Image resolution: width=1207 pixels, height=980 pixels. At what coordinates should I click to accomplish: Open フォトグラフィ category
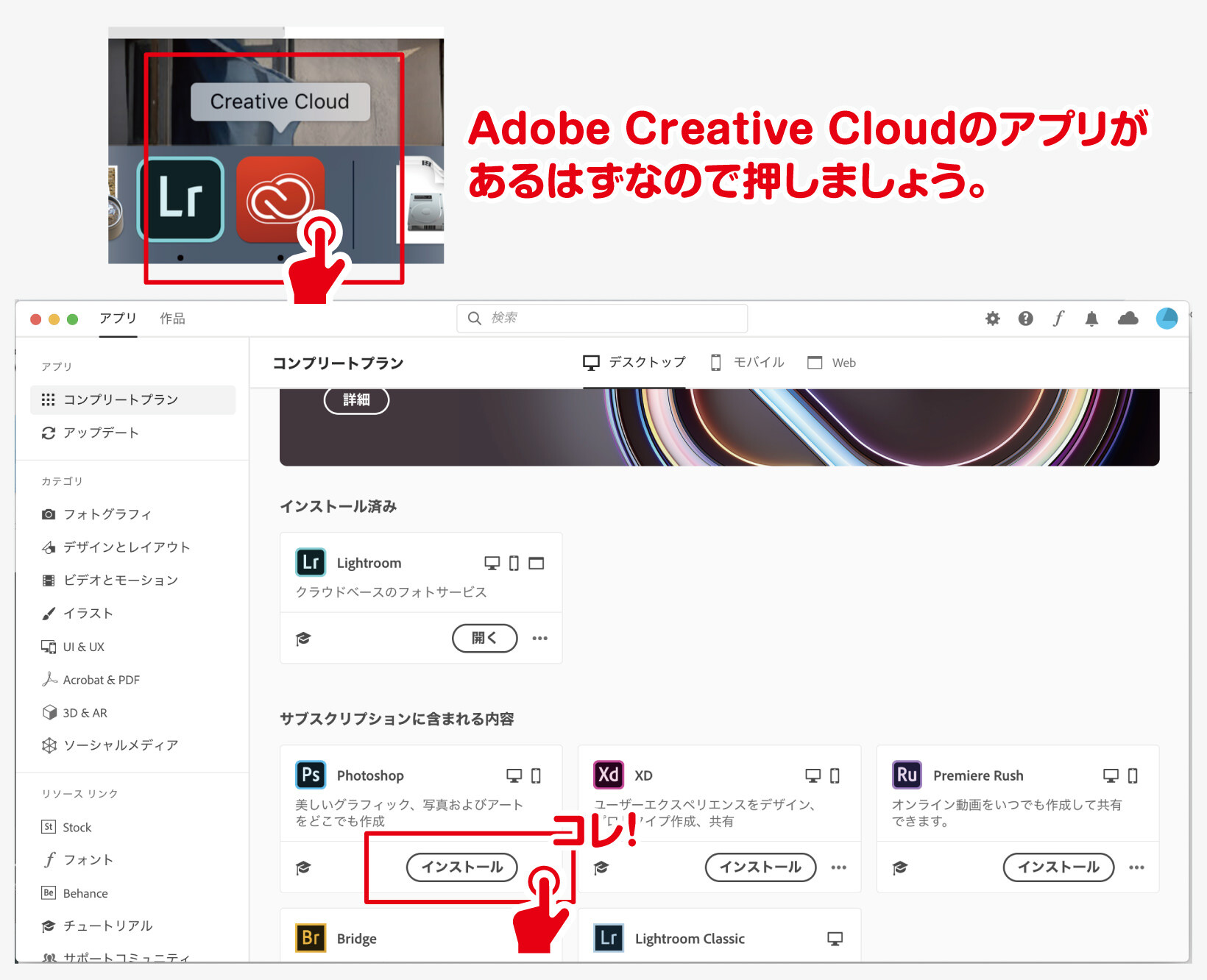click(96, 514)
